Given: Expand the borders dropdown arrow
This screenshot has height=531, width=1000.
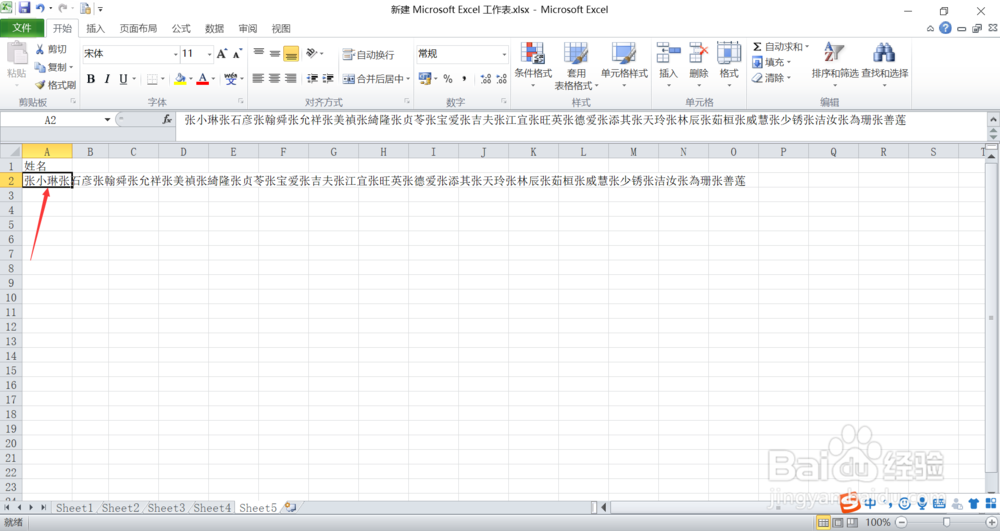Looking at the screenshot, I should pos(163,79).
